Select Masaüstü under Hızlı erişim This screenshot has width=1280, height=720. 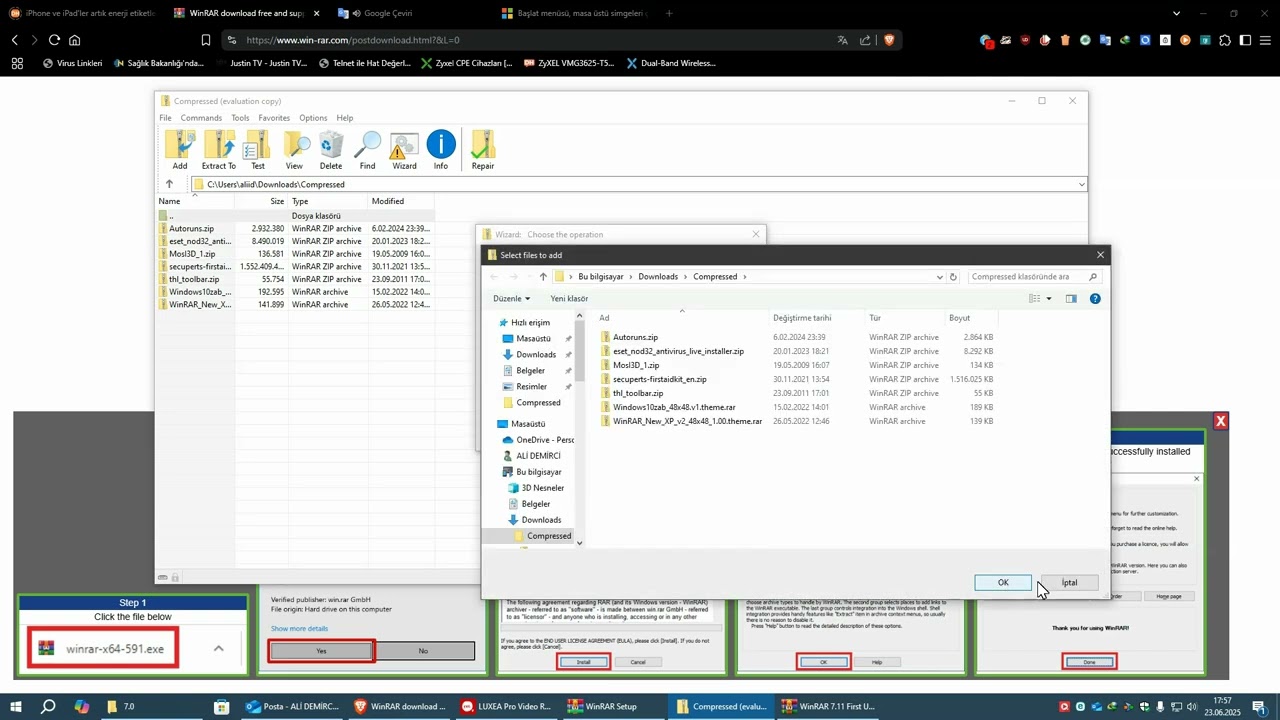tap(533, 338)
